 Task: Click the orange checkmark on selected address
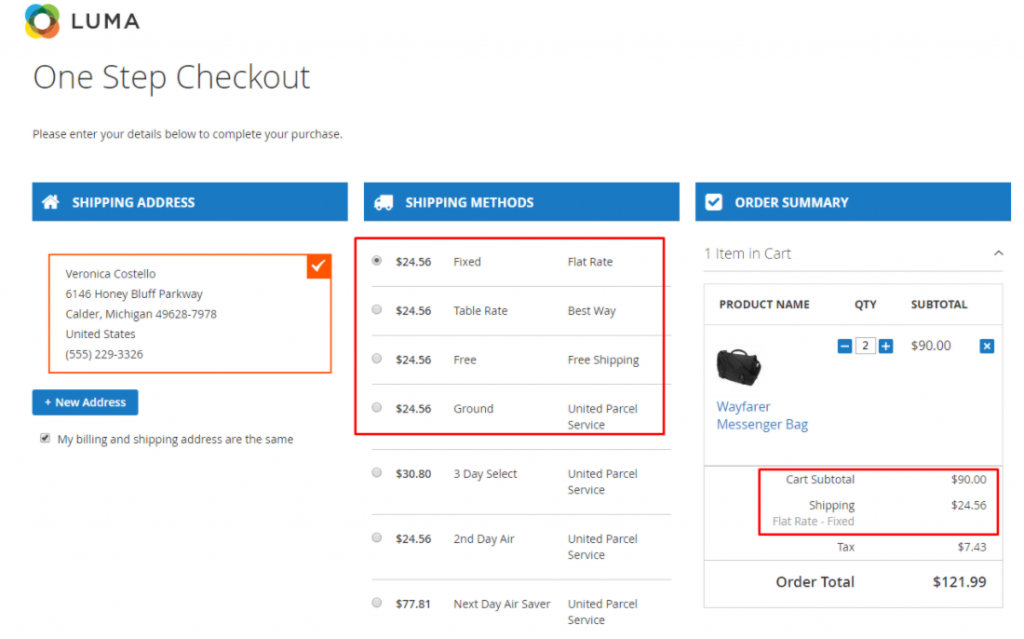tap(319, 266)
